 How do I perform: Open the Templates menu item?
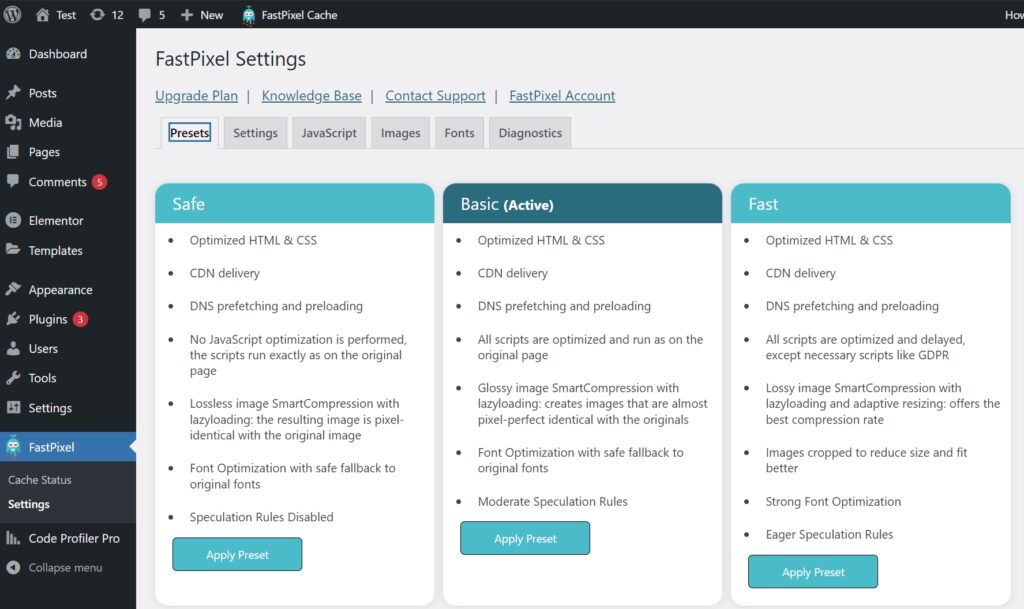68,250
